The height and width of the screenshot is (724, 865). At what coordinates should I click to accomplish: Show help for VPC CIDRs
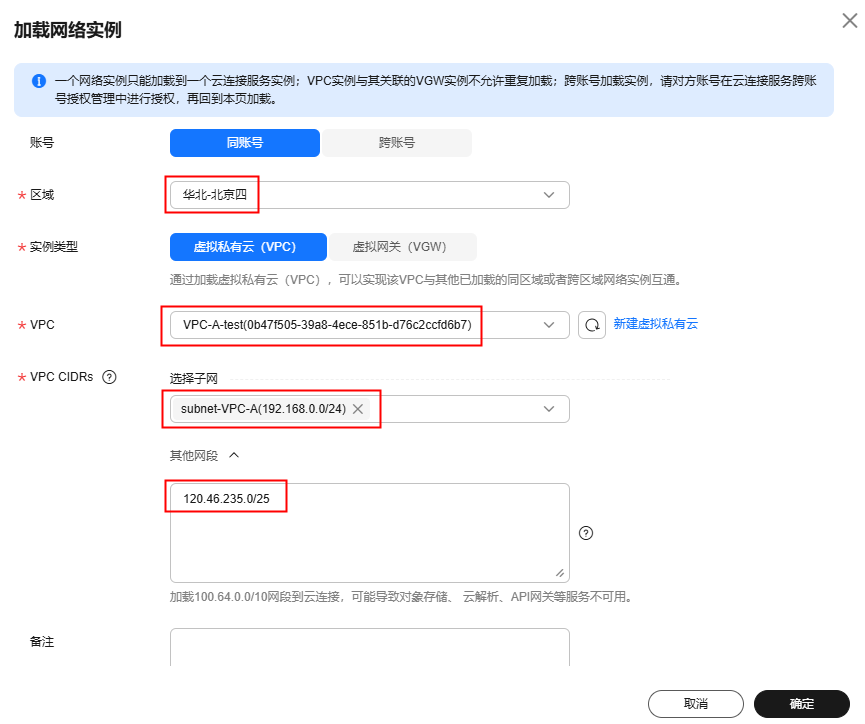[x=109, y=377]
